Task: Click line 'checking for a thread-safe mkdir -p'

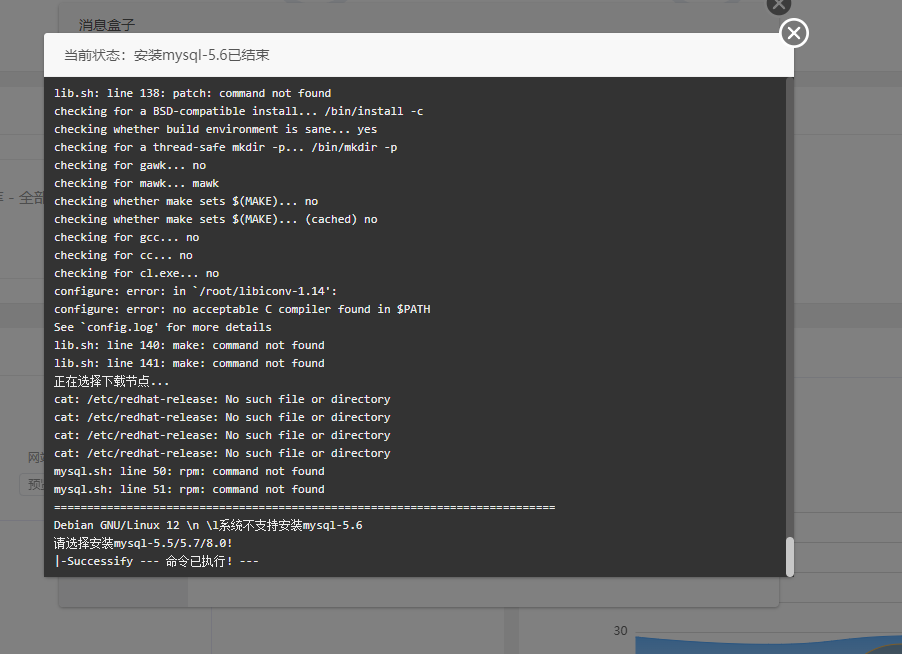Action: (x=226, y=147)
